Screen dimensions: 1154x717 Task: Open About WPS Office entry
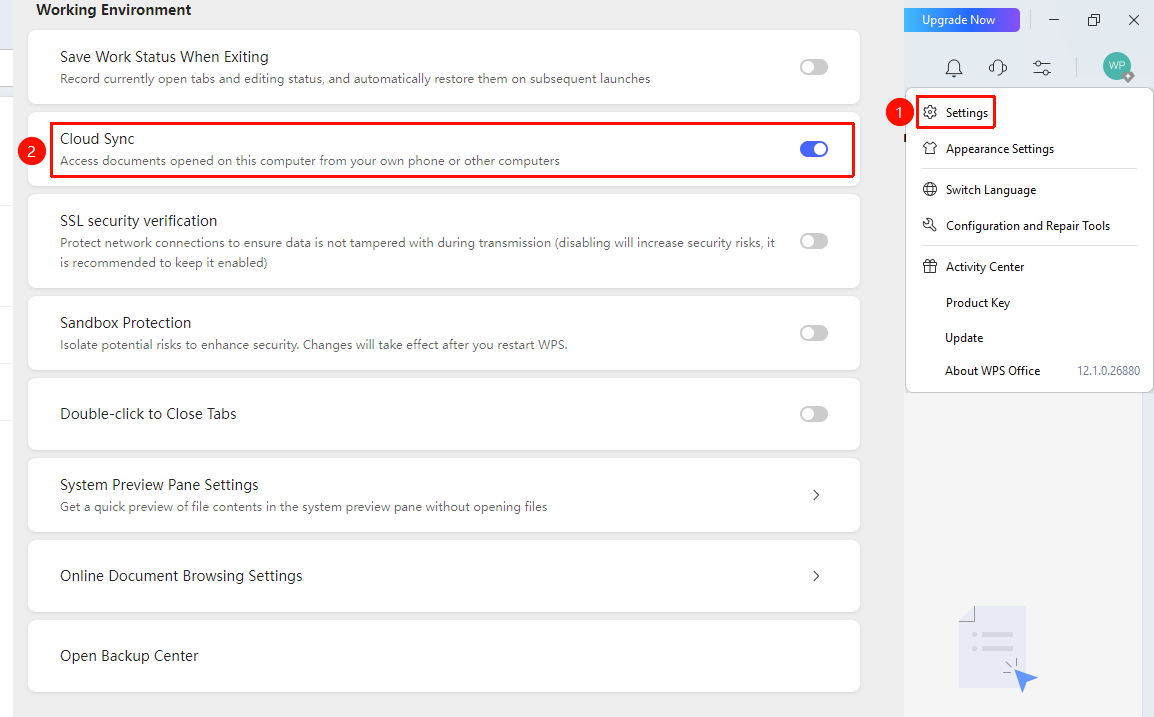coord(993,371)
